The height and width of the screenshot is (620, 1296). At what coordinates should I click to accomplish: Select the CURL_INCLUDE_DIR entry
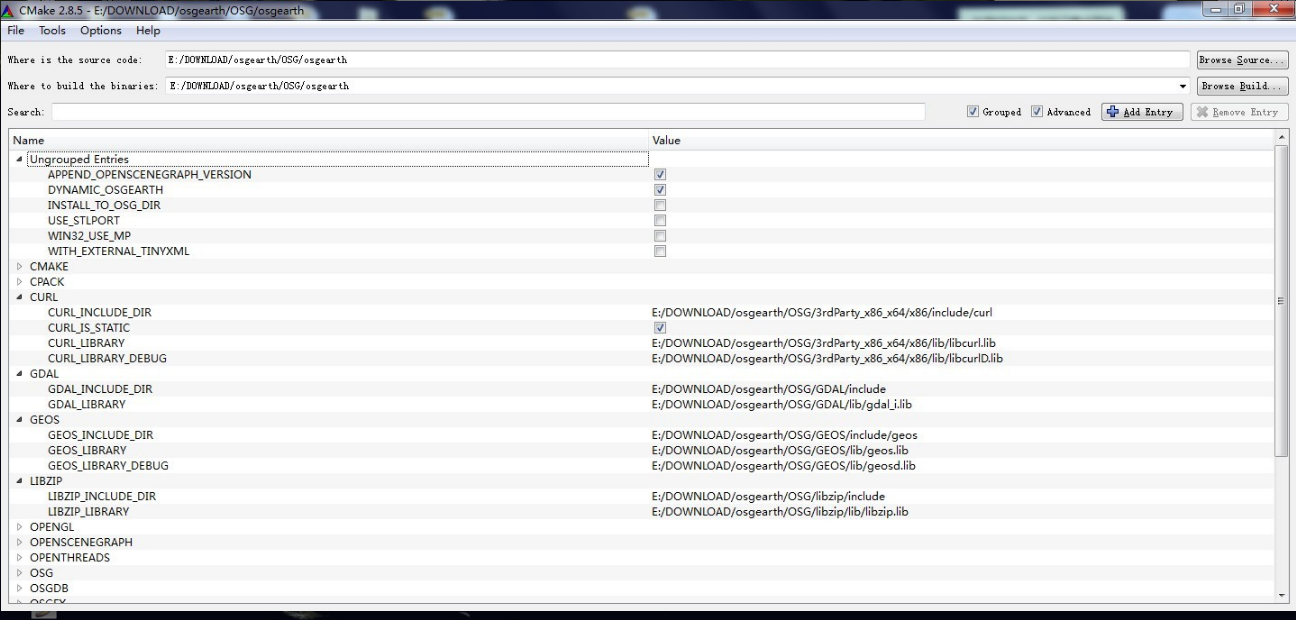pyautogui.click(x=100, y=313)
